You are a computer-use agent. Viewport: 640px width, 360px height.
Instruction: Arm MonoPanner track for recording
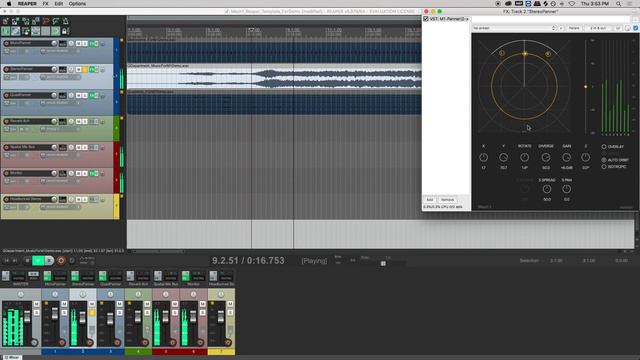6,43
